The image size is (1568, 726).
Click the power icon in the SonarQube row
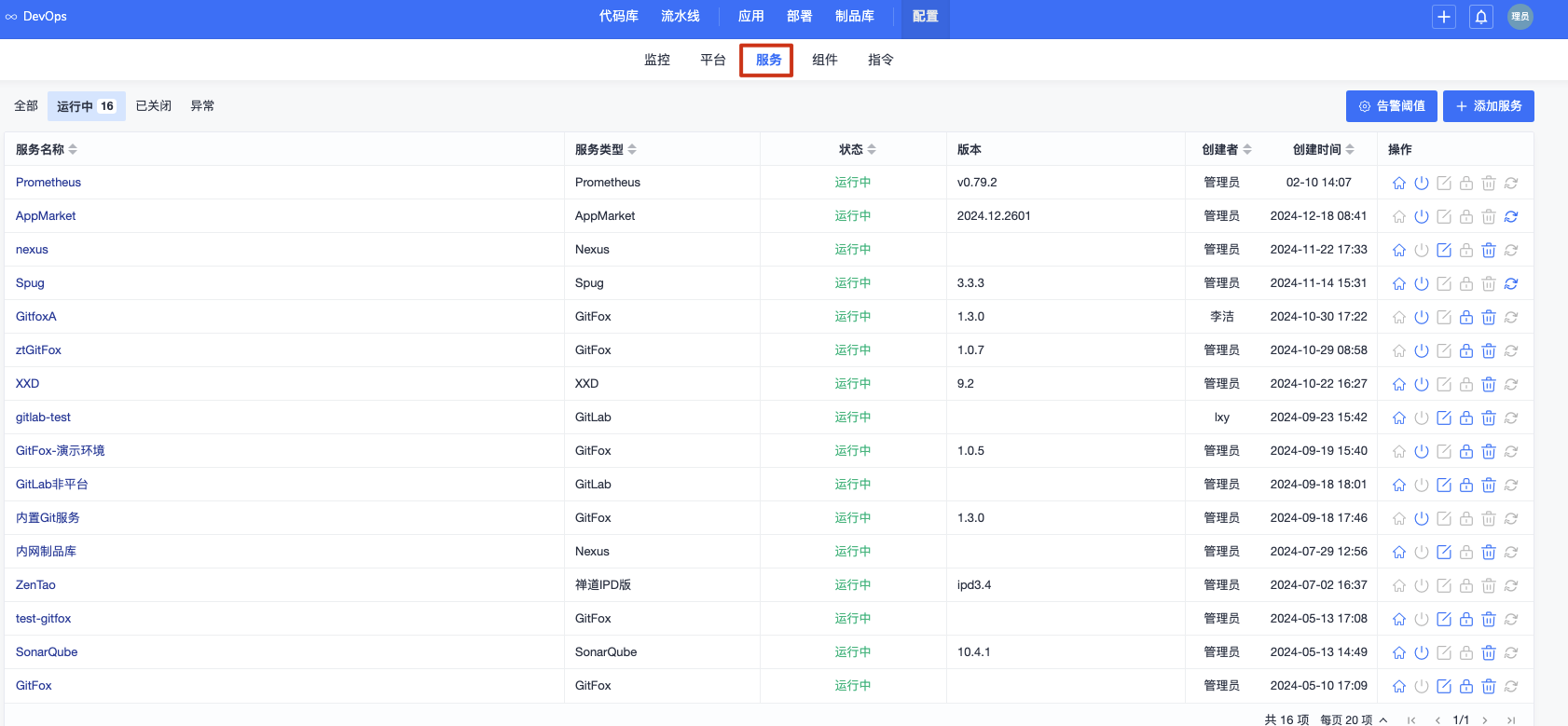click(x=1422, y=652)
